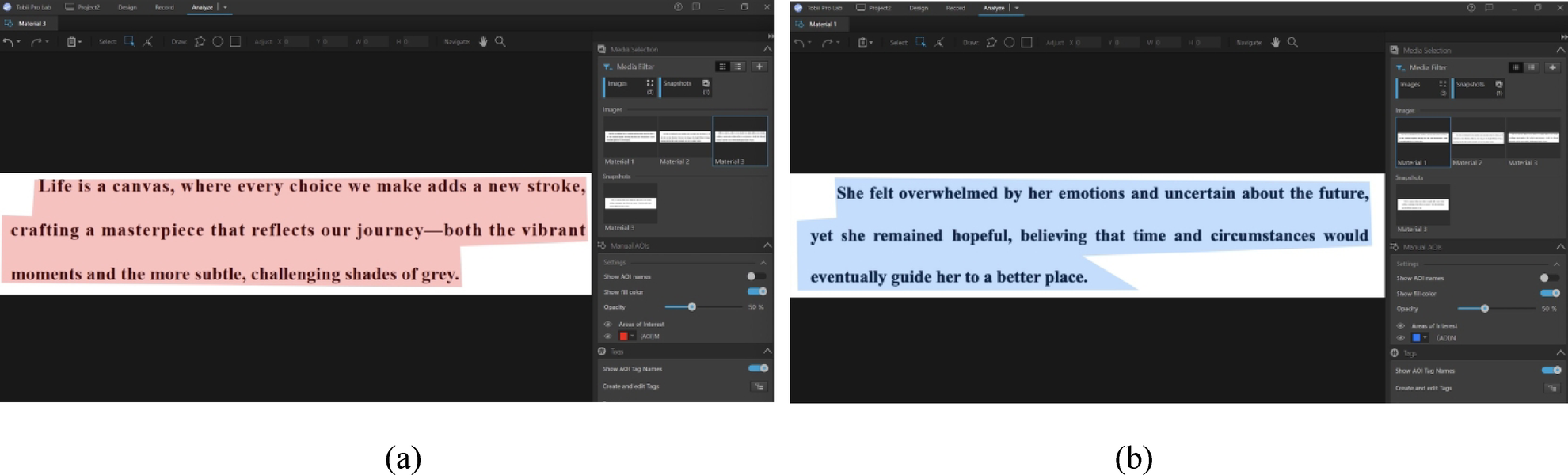Select the polygon draw tool in left window
The image size is (1568, 475).
tap(200, 42)
